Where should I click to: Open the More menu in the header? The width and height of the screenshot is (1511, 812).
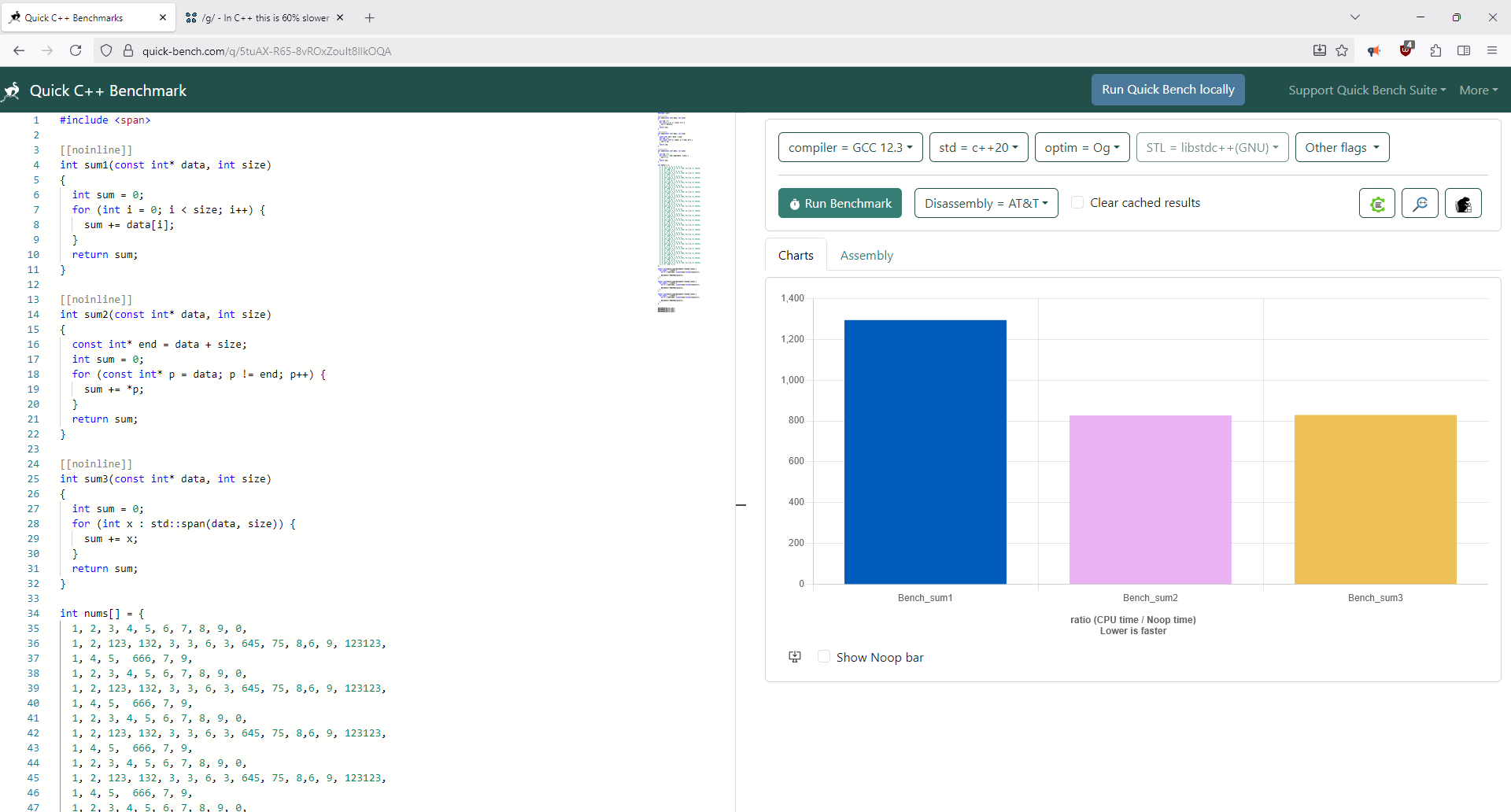tap(1477, 90)
